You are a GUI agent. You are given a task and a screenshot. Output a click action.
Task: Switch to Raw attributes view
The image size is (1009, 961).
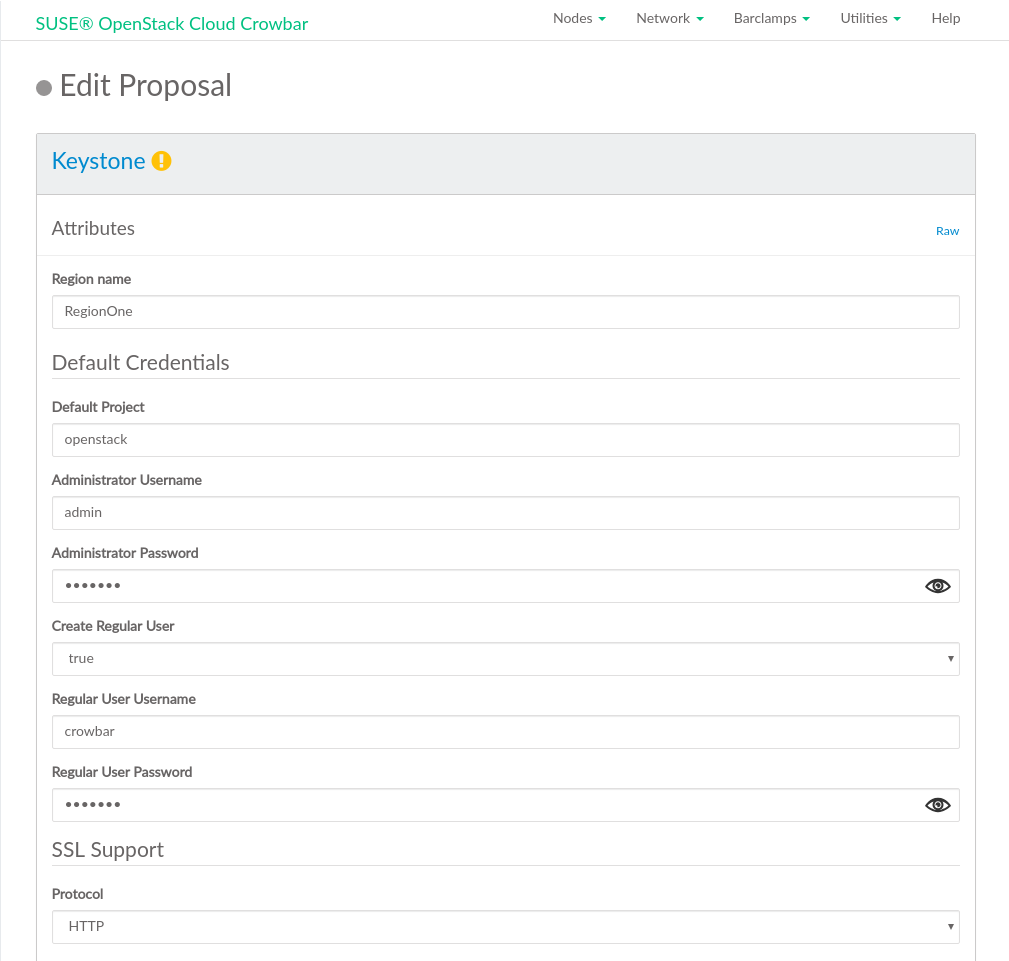947,231
